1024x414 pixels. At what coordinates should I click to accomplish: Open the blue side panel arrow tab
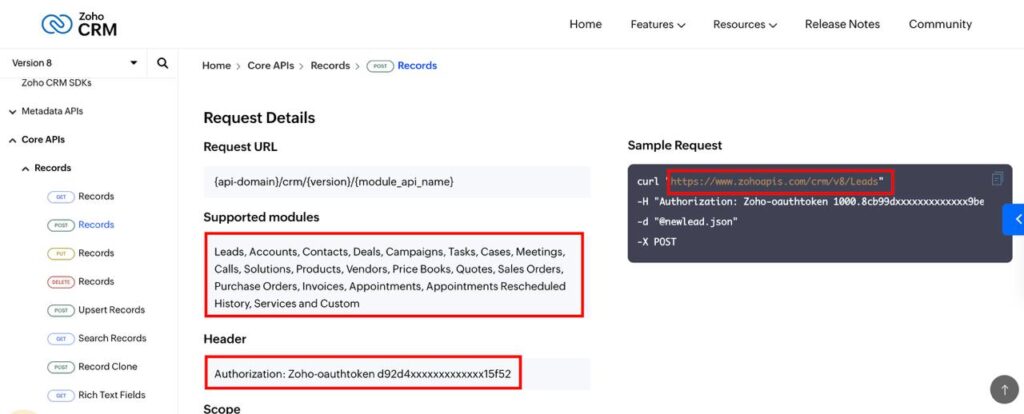pos(1014,219)
